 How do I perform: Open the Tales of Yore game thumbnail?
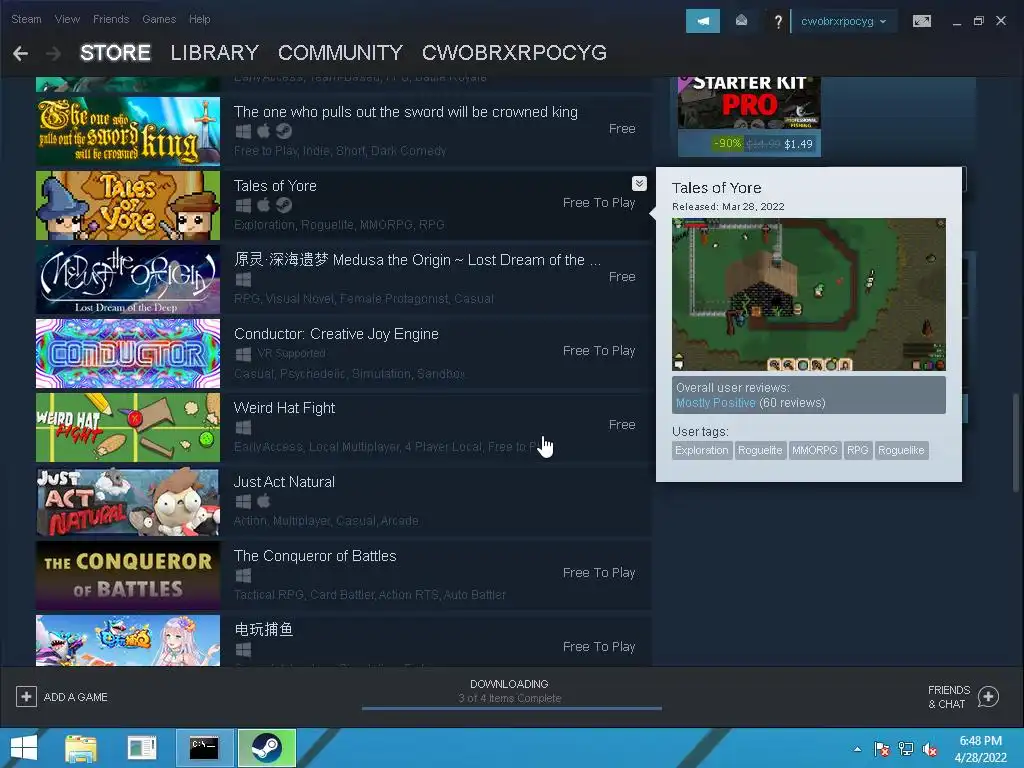click(128, 206)
